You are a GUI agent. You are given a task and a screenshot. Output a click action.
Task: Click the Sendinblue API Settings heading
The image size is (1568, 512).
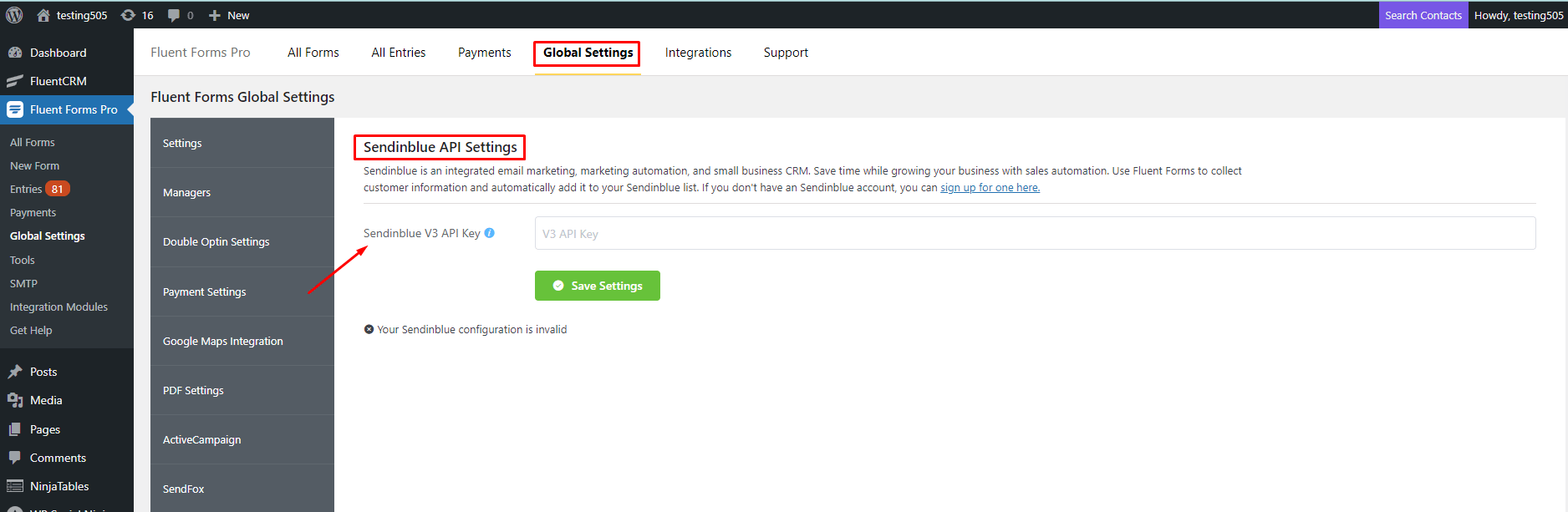pos(440,147)
